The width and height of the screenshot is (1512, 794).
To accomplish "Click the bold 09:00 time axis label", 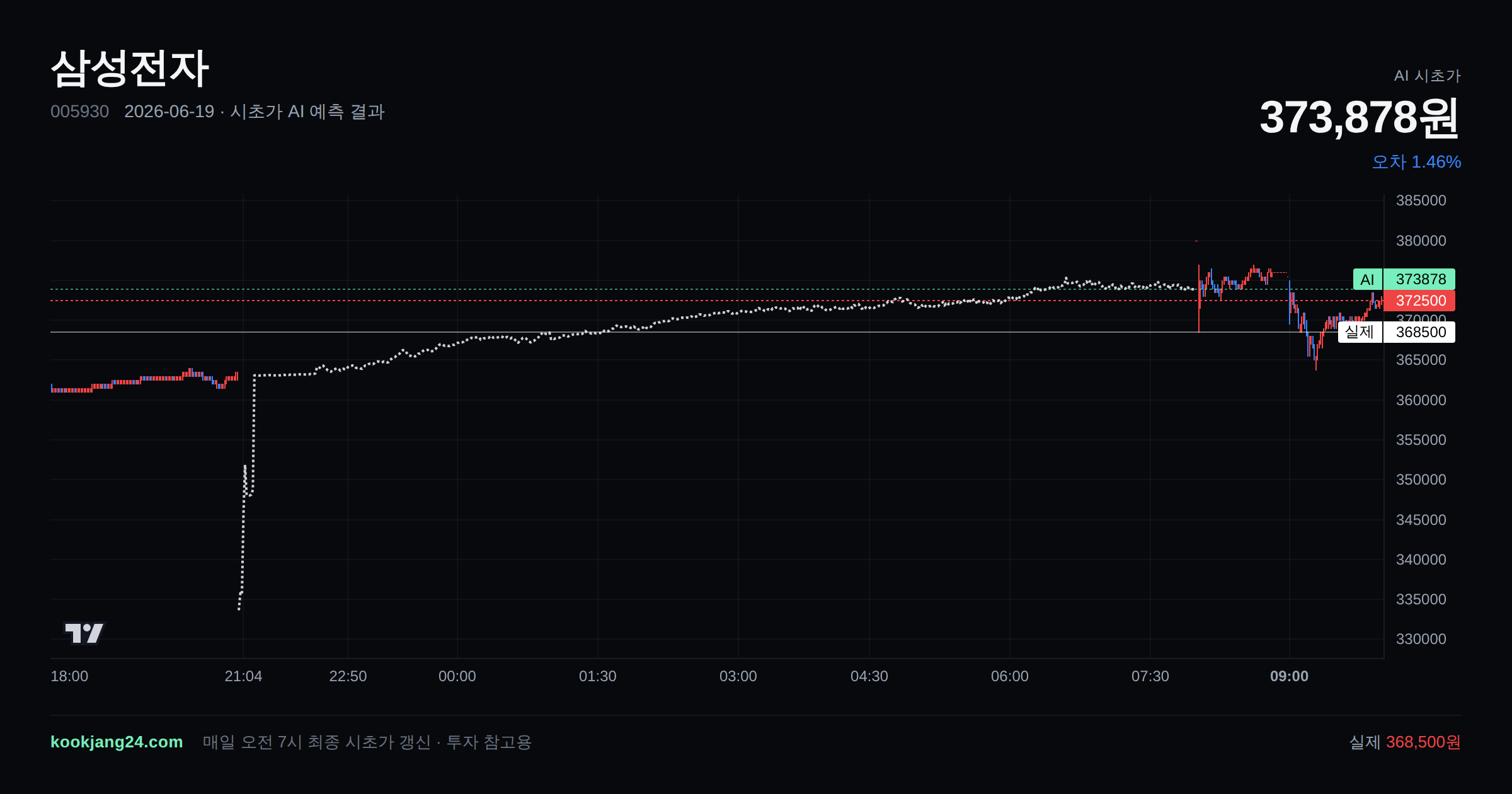I will coord(1290,676).
